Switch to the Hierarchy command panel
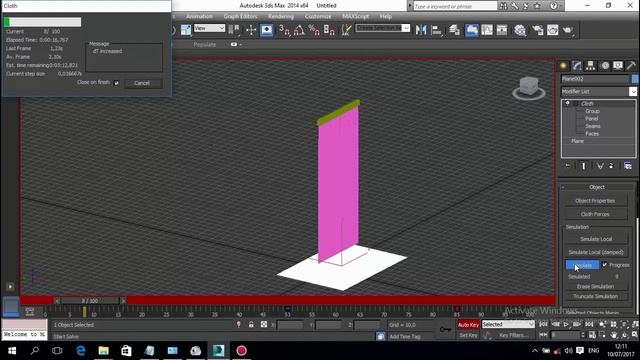The width and height of the screenshot is (640, 360). [x=590, y=65]
